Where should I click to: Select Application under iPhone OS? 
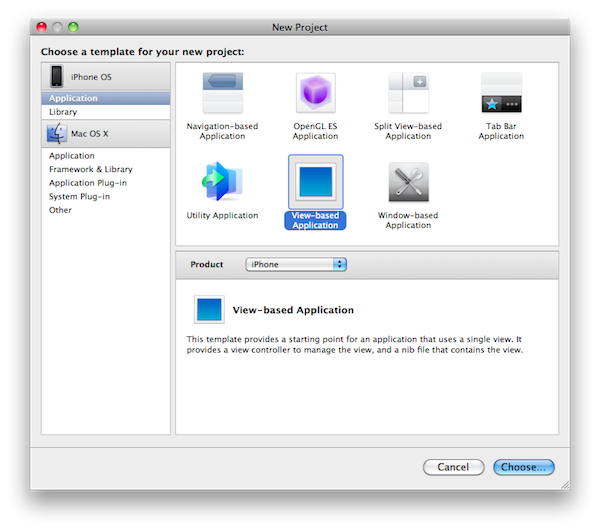[x=106, y=98]
